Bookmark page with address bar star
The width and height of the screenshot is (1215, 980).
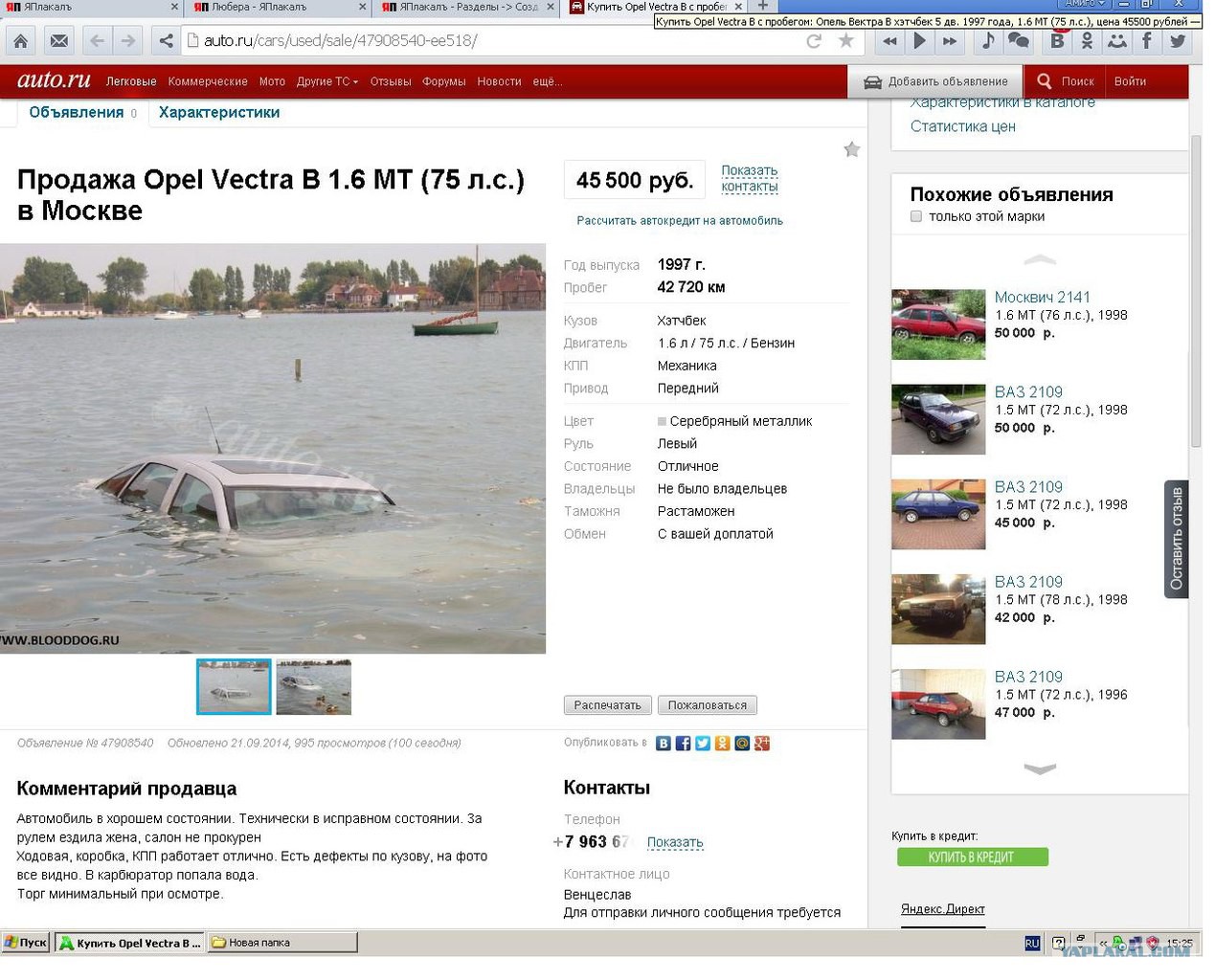[x=845, y=41]
